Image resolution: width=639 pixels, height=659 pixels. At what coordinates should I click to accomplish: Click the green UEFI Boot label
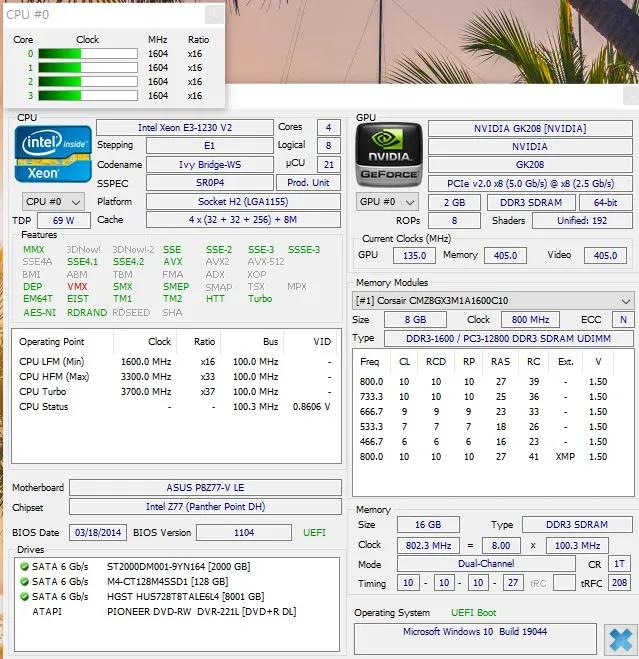tap(473, 613)
